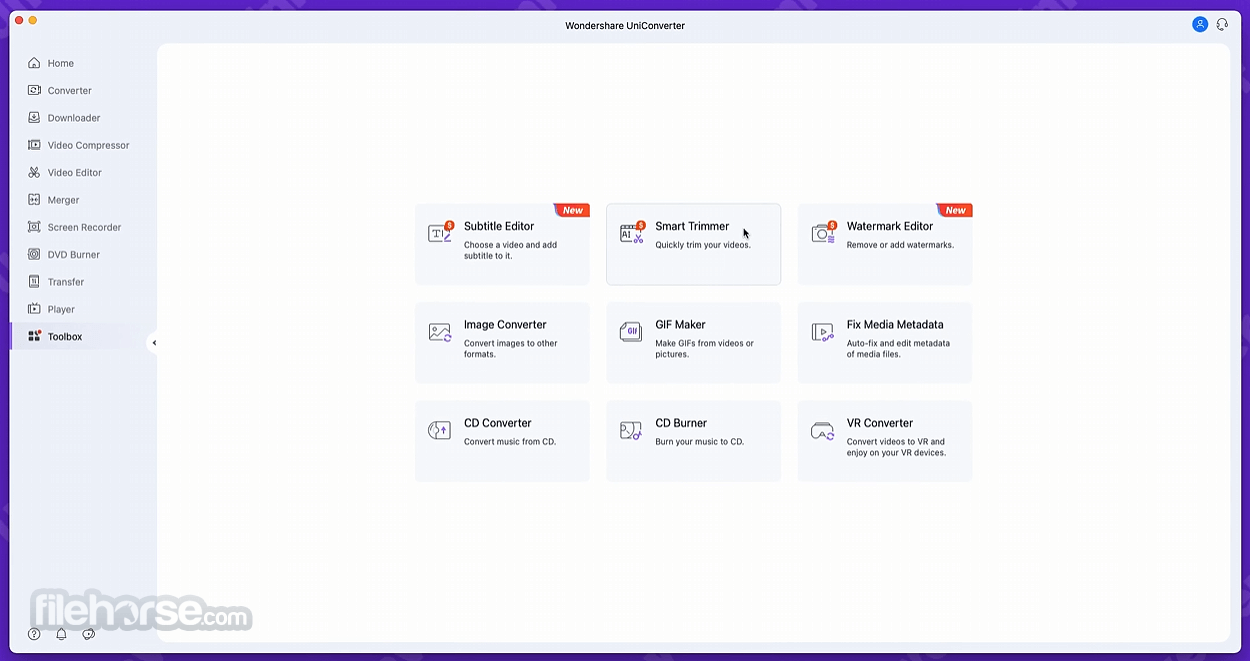Click the Watermark Editor card icon
1250x661 pixels.
point(823,233)
